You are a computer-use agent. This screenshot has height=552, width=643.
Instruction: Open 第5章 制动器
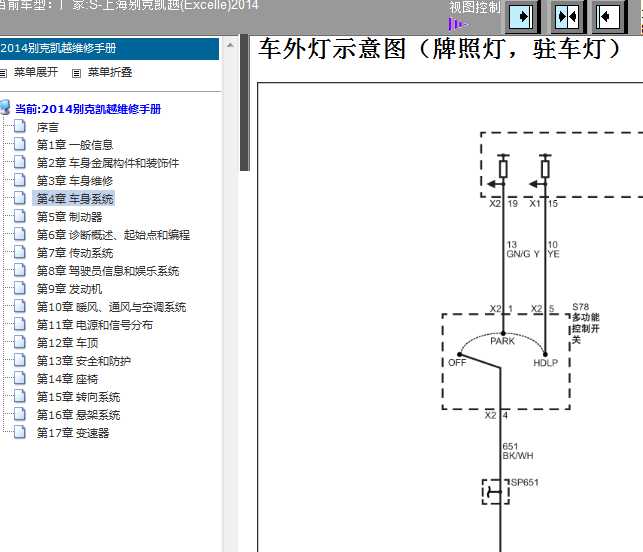pyautogui.click(x=69, y=217)
